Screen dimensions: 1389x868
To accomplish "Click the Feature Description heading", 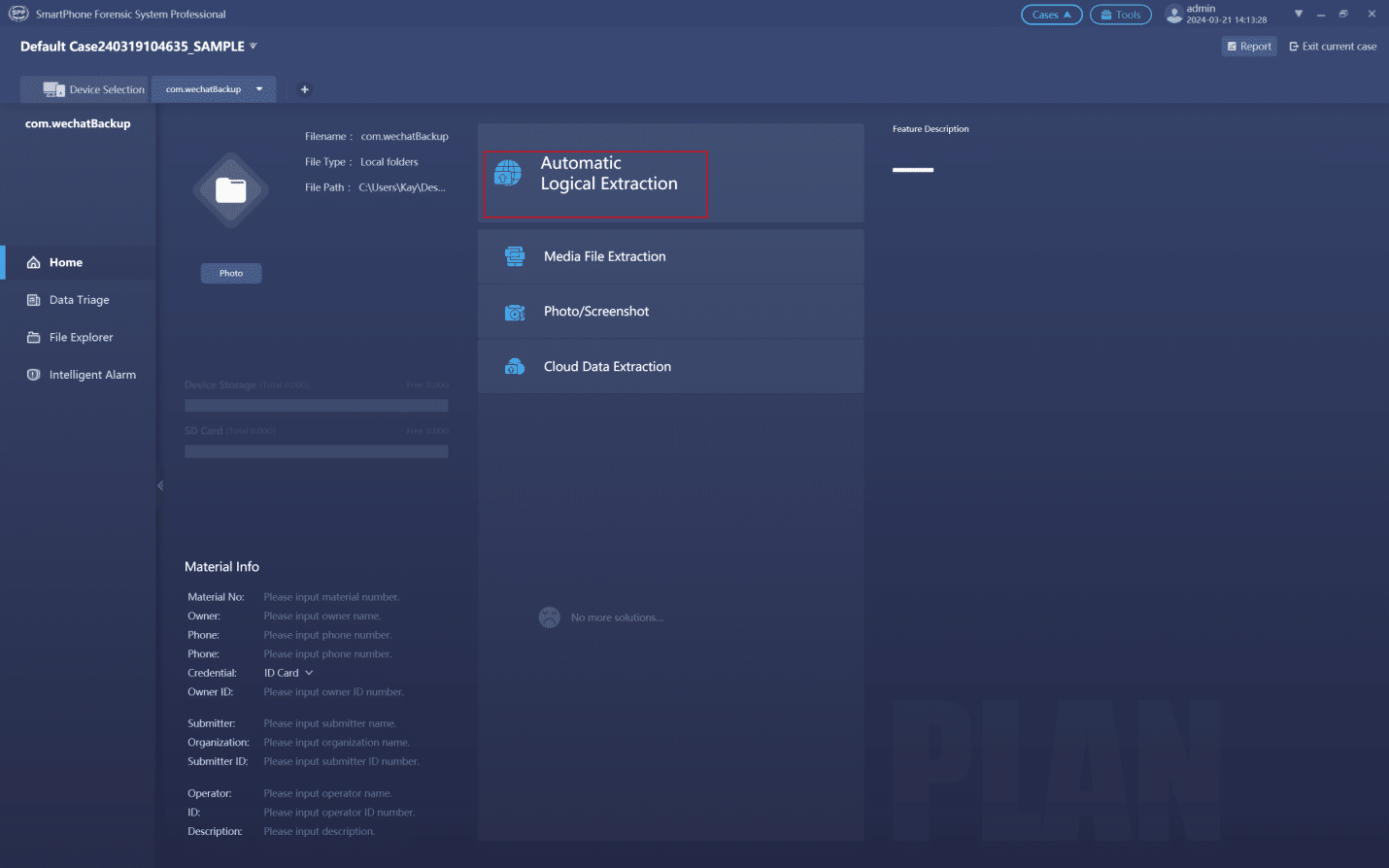I will coord(931,129).
